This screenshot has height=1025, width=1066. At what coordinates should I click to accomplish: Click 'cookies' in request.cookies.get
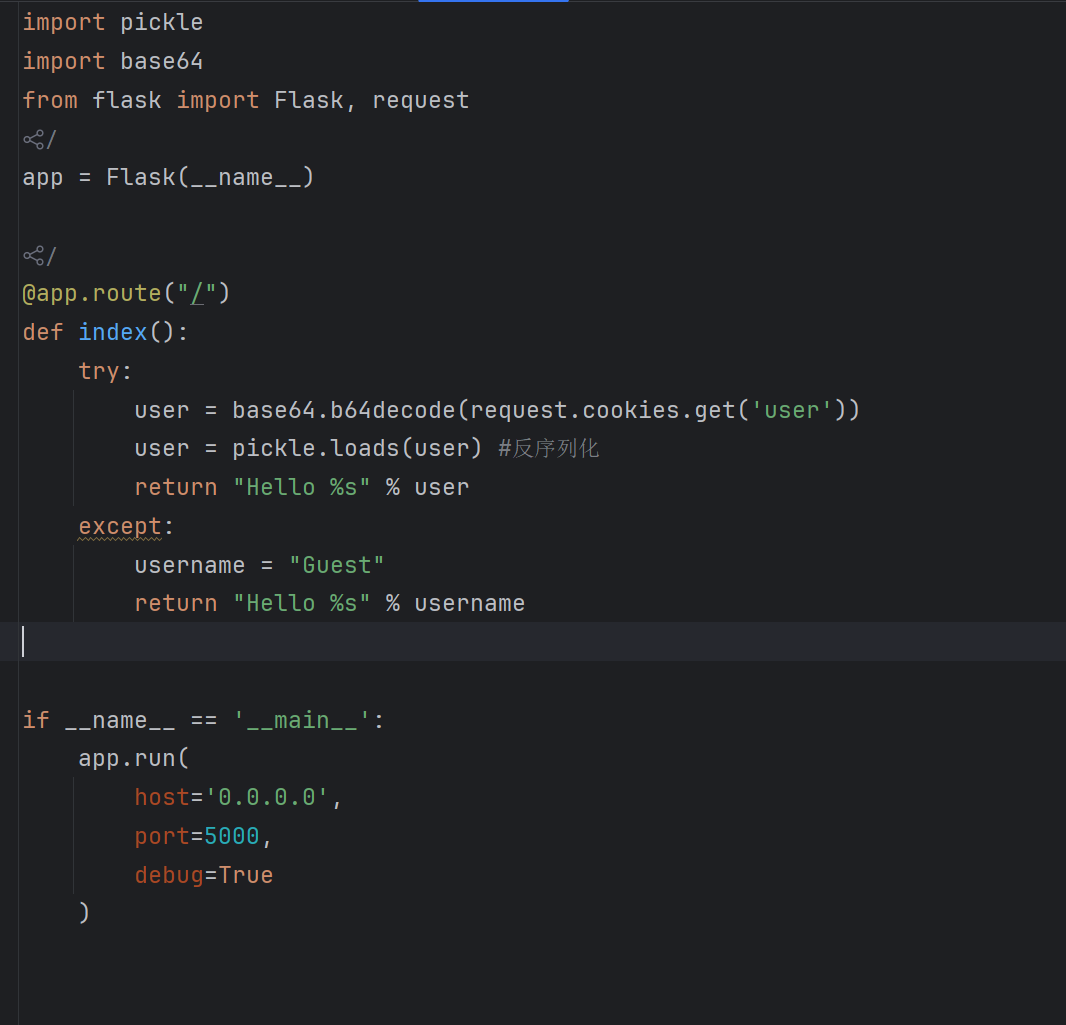pos(630,410)
